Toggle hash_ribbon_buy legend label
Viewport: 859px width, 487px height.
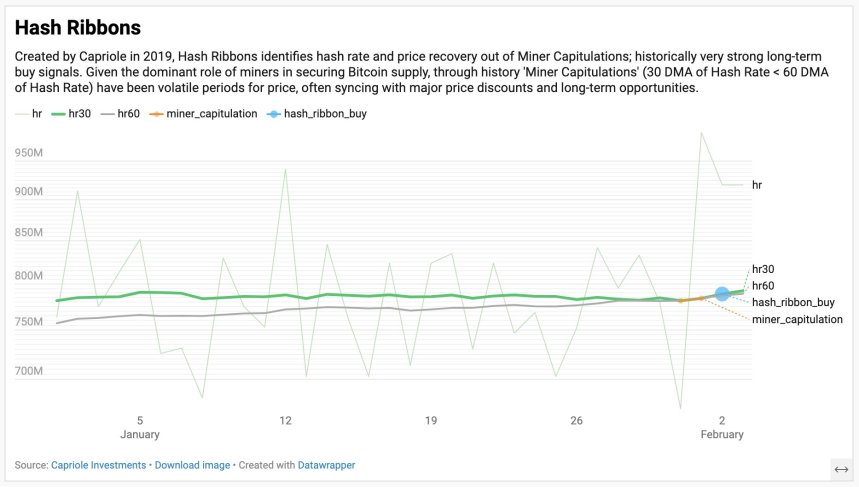pyautogui.click(x=325, y=114)
